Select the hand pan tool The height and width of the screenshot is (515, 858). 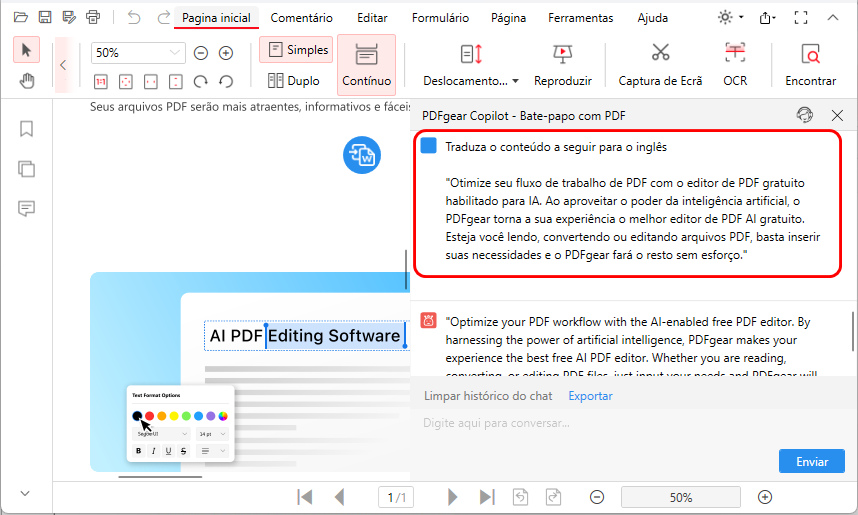click(26, 81)
